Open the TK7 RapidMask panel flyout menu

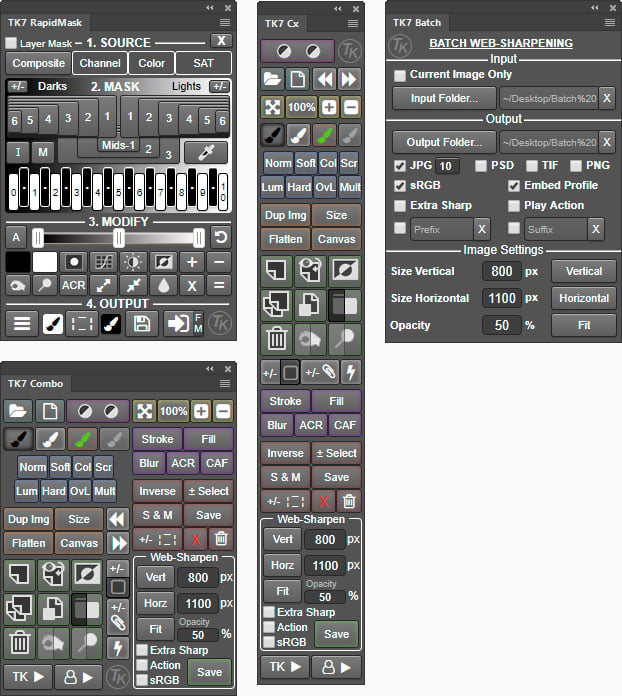[225, 23]
